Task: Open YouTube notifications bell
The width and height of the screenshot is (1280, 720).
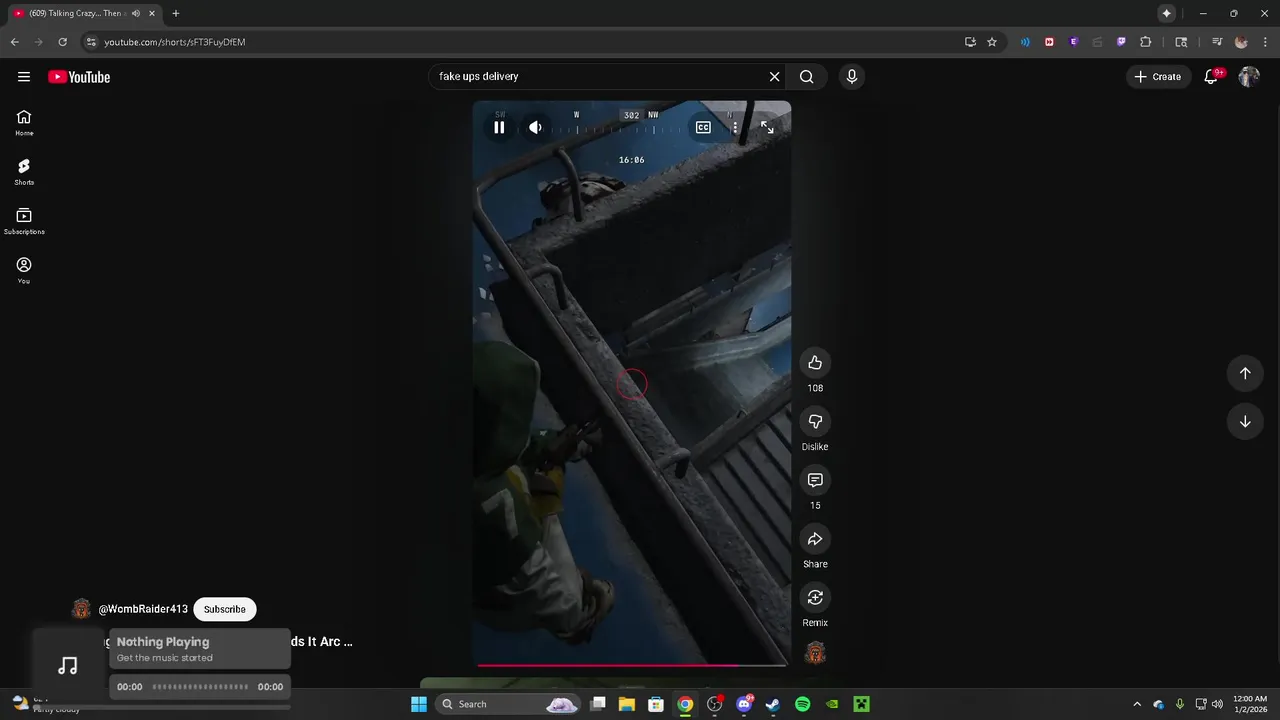Action: click(x=1211, y=76)
